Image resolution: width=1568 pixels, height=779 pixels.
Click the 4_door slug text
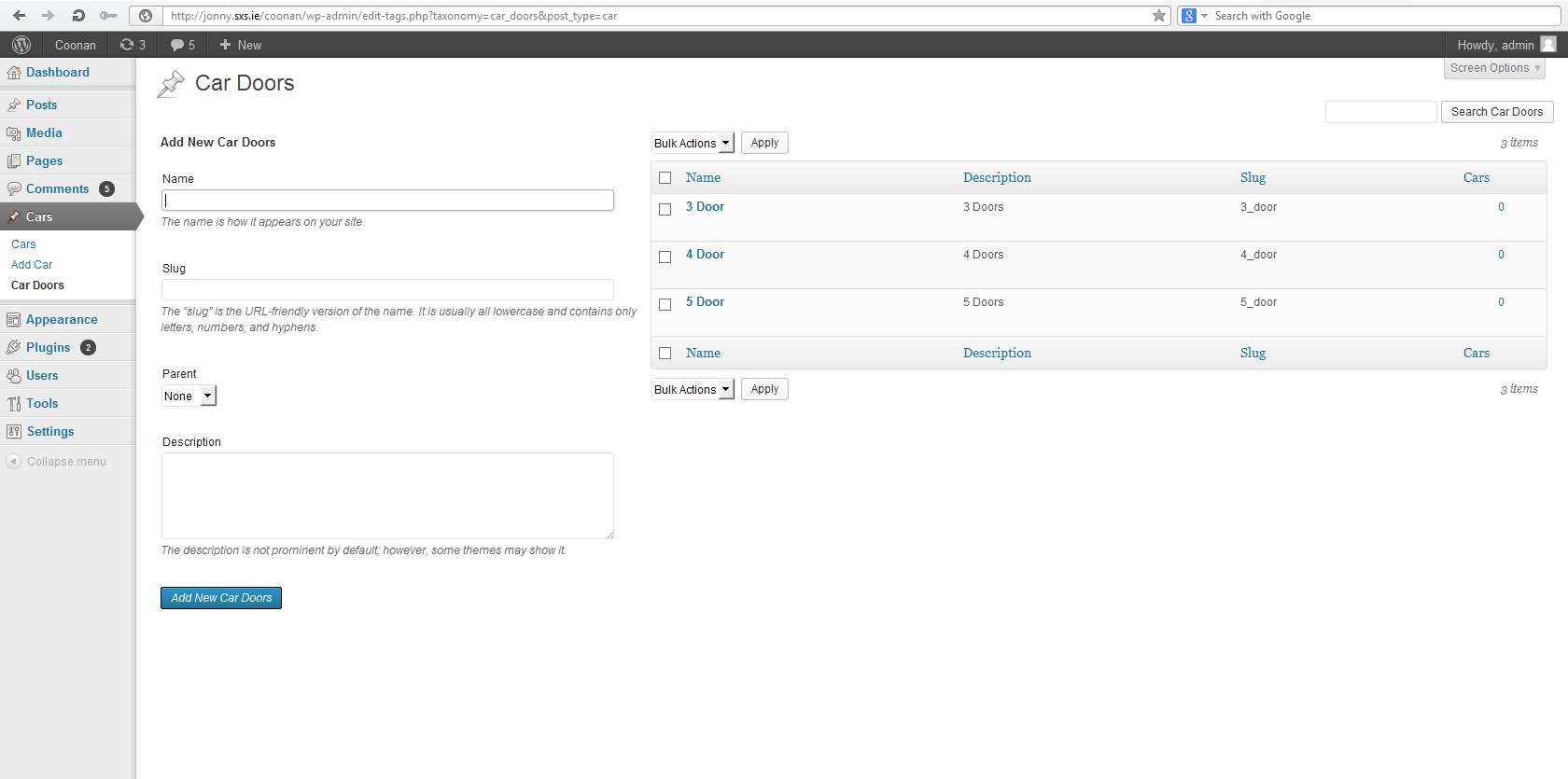tap(1258, 255)
